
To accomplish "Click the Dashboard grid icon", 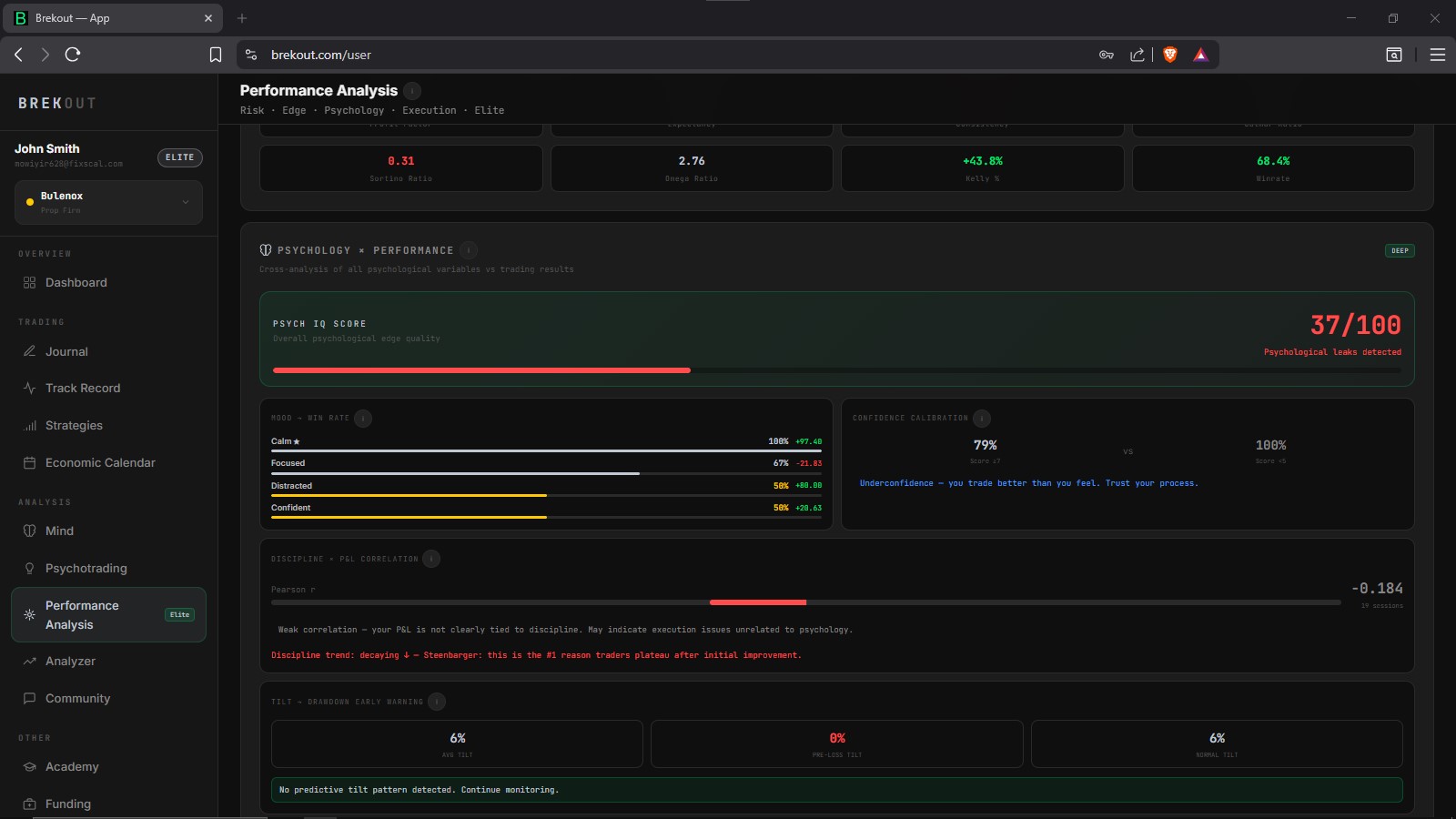I will click(29, 283).
